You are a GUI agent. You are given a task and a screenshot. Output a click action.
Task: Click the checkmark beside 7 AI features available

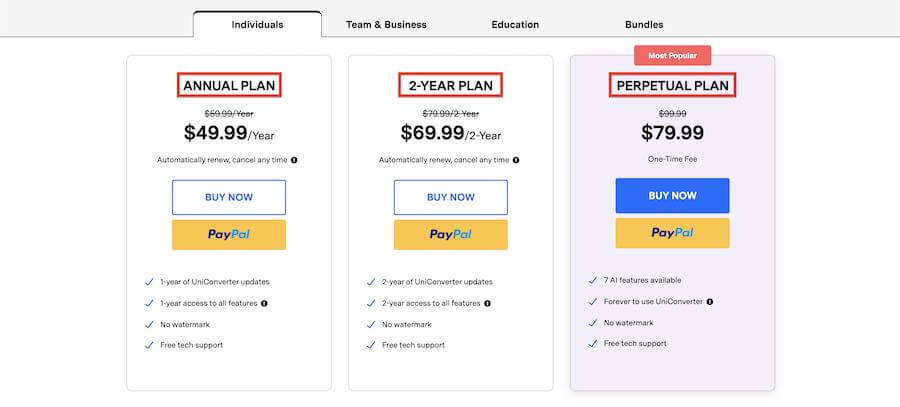[593, 281]
